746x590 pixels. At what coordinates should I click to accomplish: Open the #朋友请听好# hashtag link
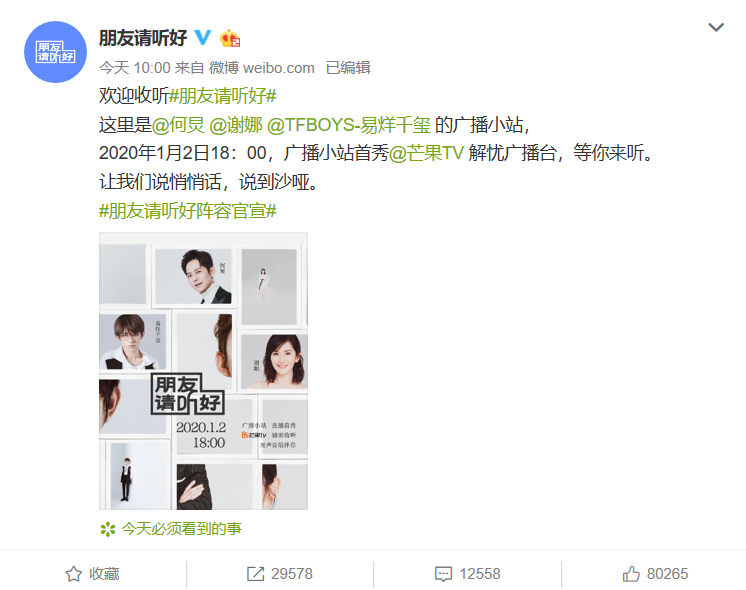click(223, 96)
